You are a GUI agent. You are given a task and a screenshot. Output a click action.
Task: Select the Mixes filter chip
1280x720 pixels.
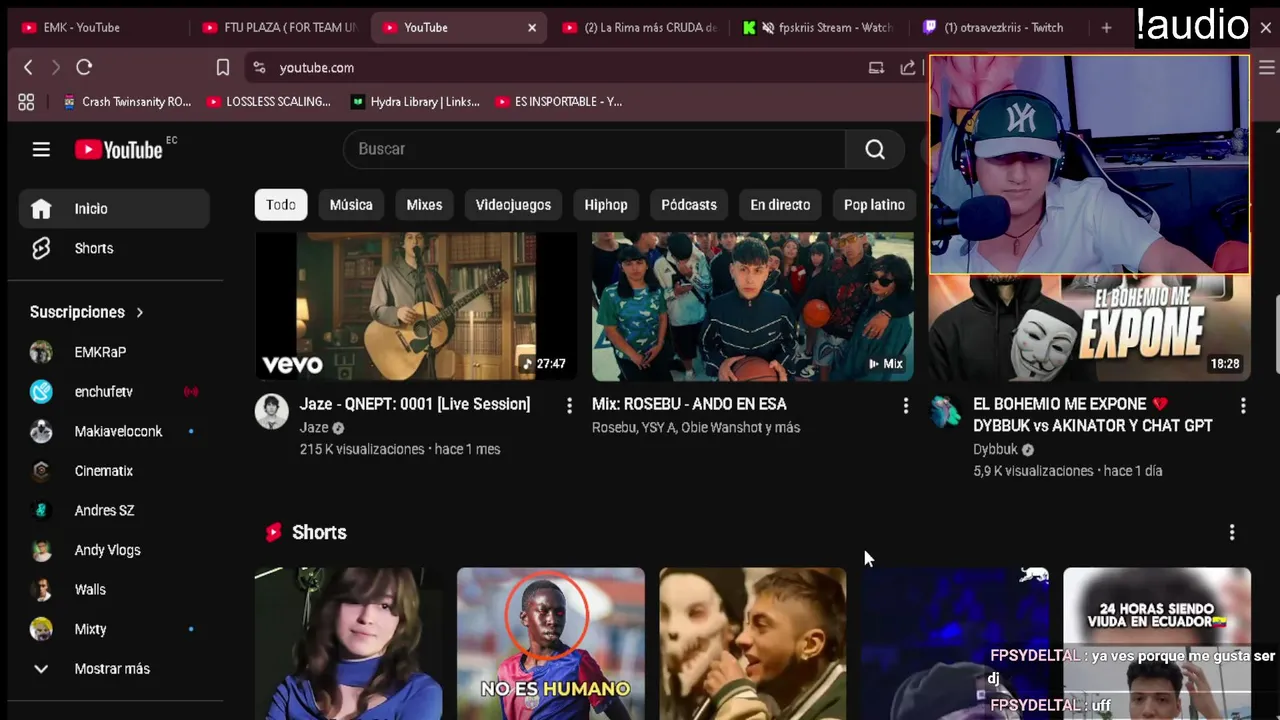(424, 204)
